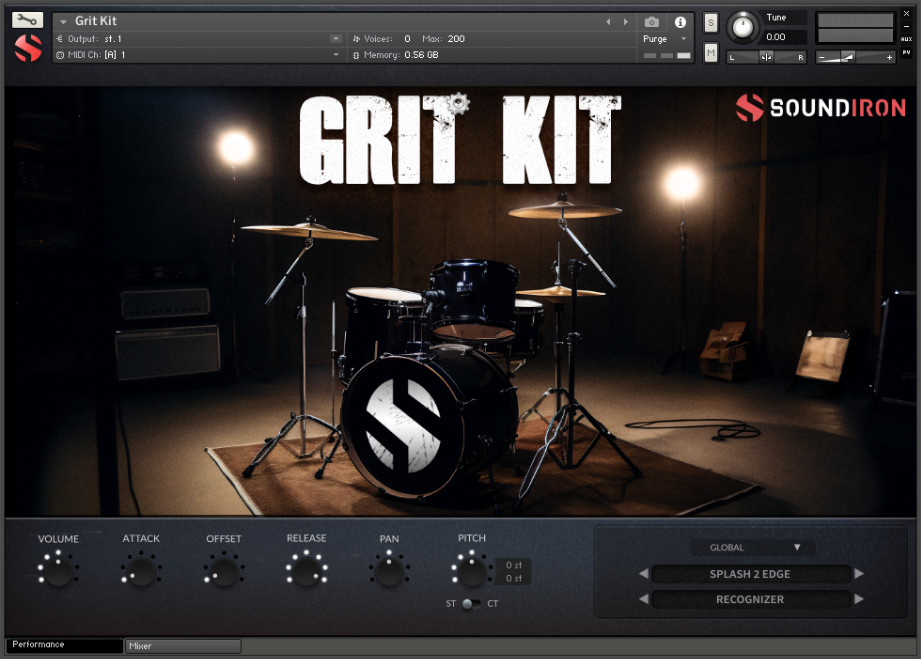Click the Grit Kit instrument name

pyautogui.click(x=96, y=21)
